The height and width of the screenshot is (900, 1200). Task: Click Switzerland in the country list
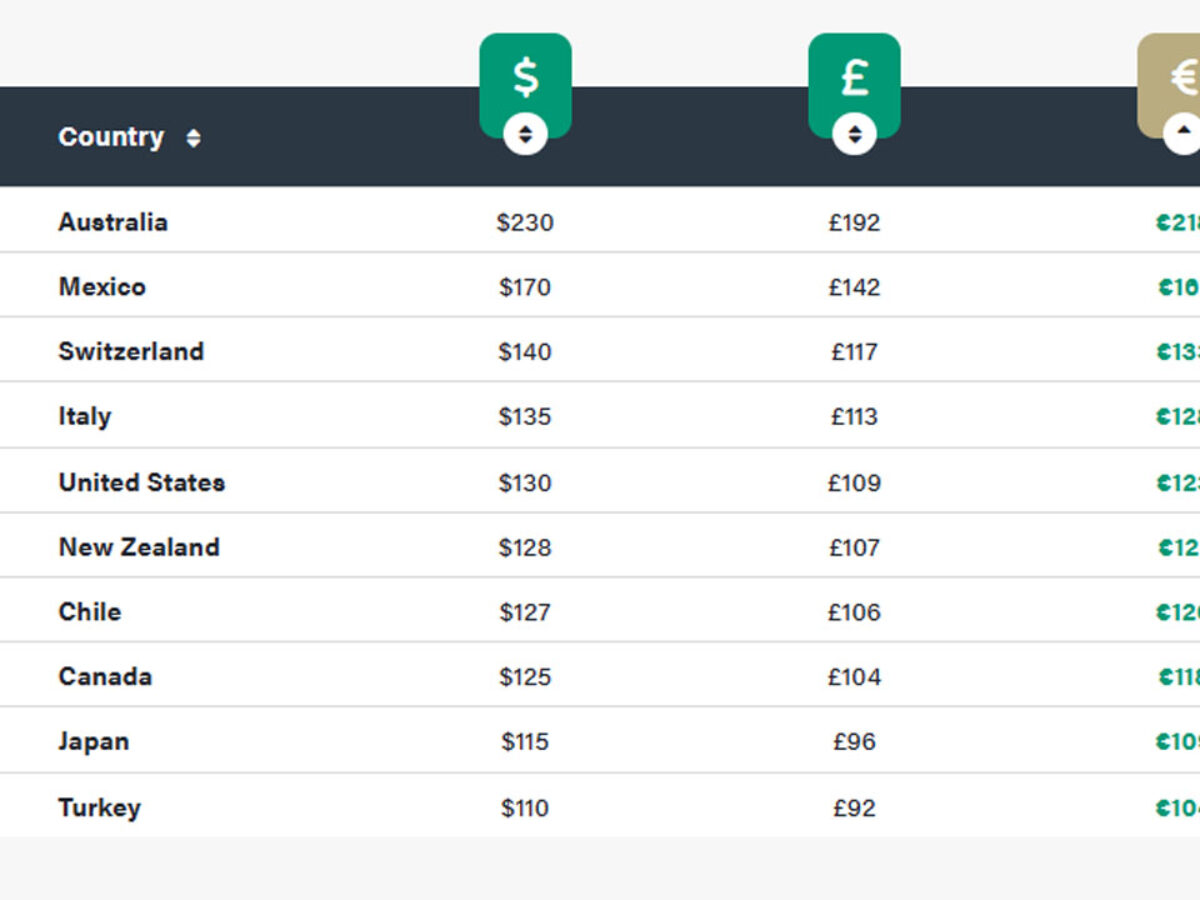[x=131, y=352]
